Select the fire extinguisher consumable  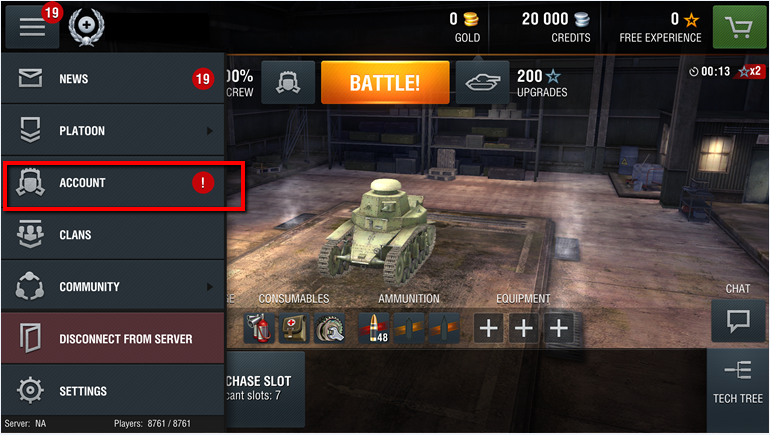tap(259, 328)
